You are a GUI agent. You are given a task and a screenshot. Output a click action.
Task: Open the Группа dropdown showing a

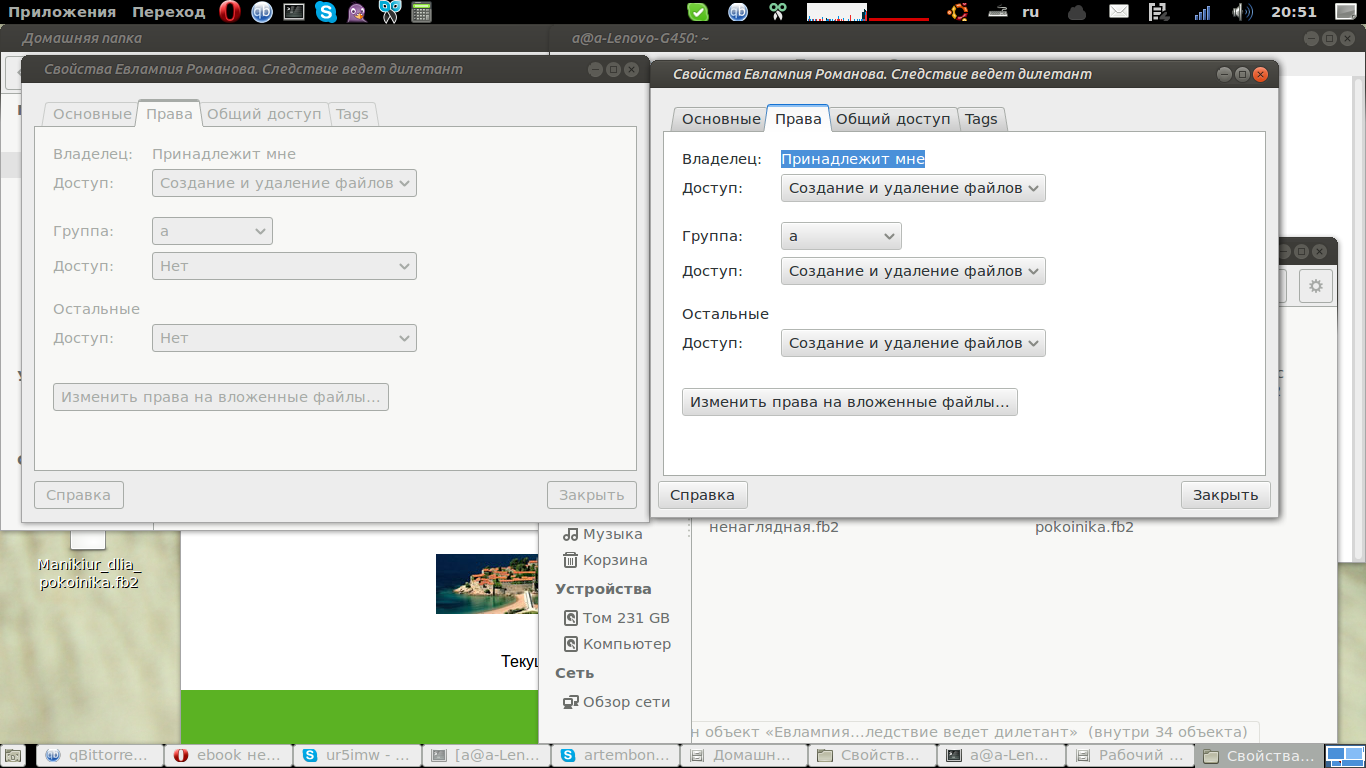coord(841,236)
